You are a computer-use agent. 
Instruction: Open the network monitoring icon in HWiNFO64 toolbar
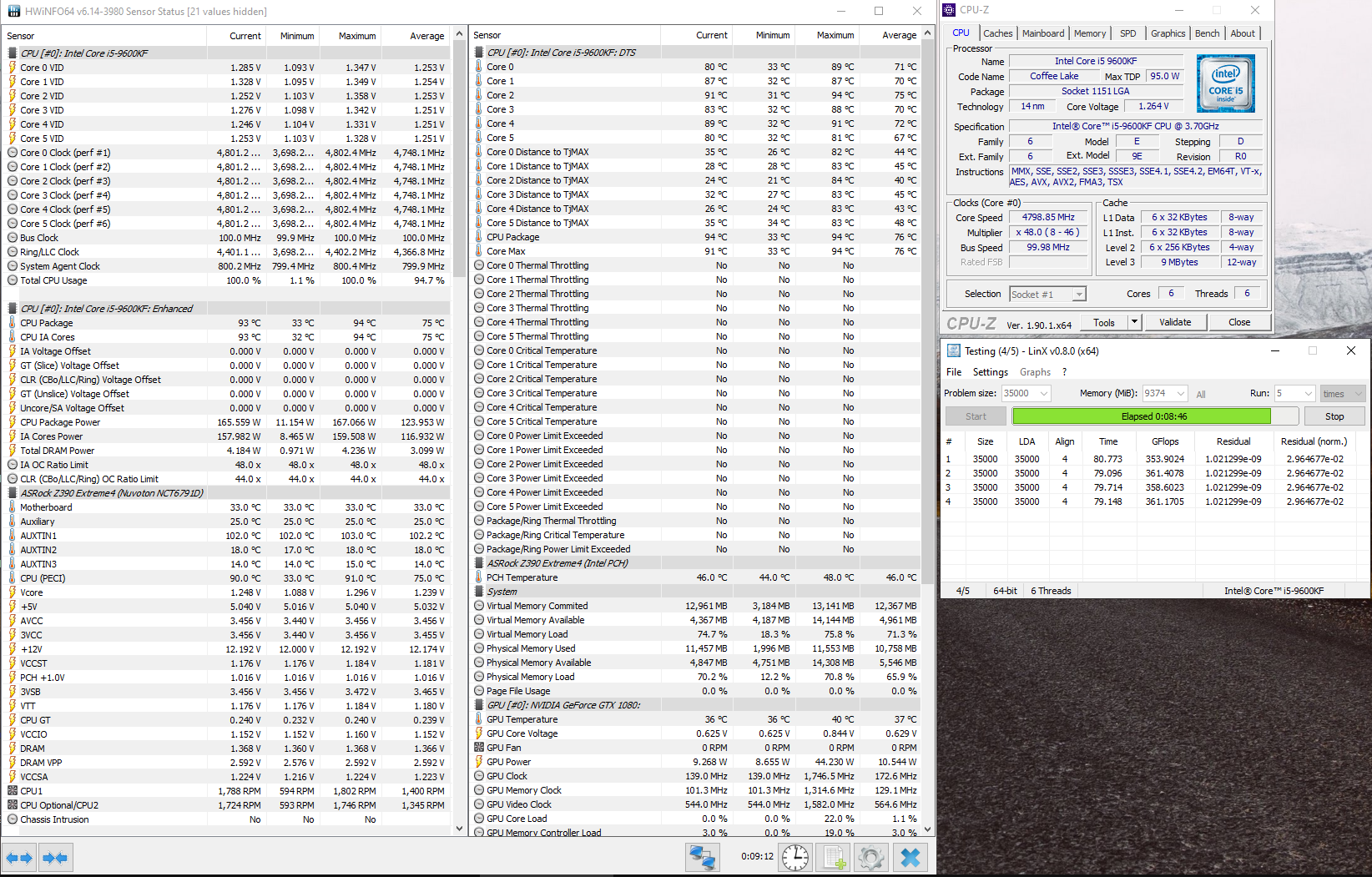pos(702,857)
